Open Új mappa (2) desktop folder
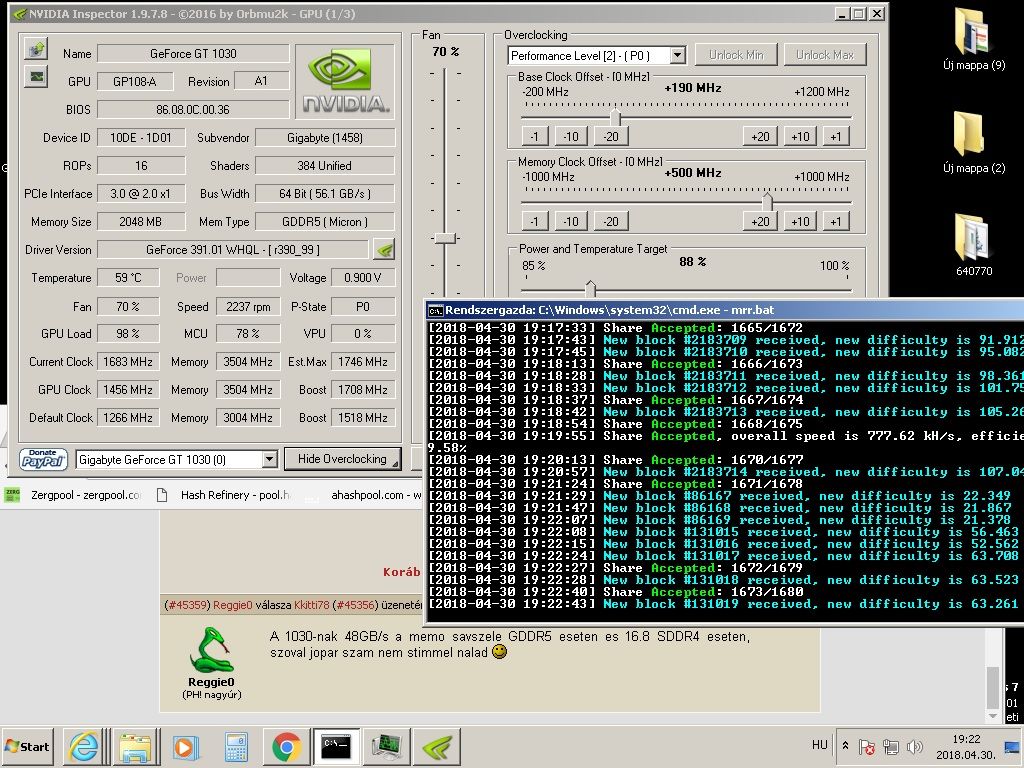 click(x=974, y=142)
